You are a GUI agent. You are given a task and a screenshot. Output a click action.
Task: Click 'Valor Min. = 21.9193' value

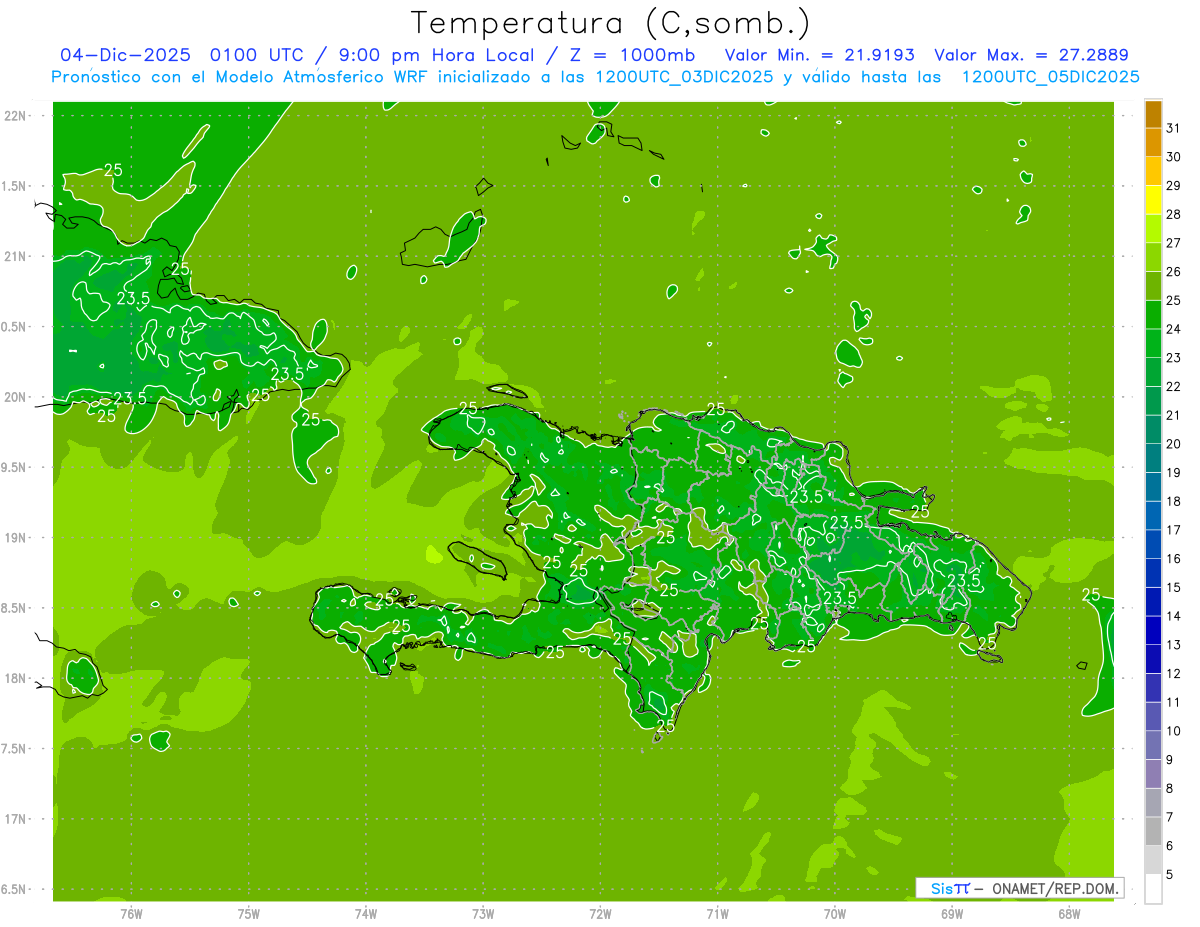[x=819, y=55]
